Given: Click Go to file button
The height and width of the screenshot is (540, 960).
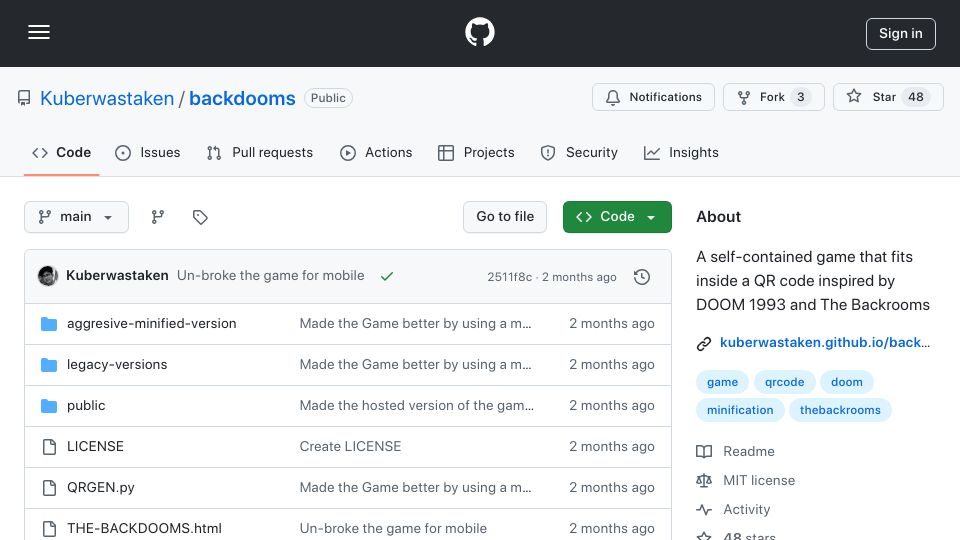Looking at the screenshot, I should 505,217.
